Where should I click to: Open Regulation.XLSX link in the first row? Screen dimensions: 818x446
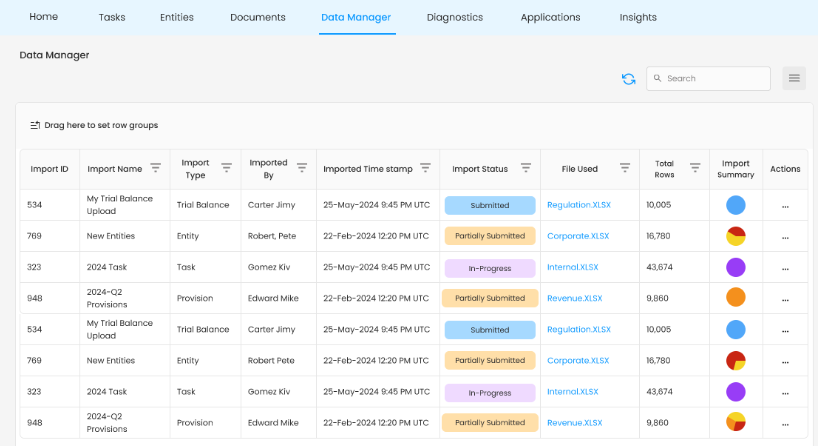[579, 205]
